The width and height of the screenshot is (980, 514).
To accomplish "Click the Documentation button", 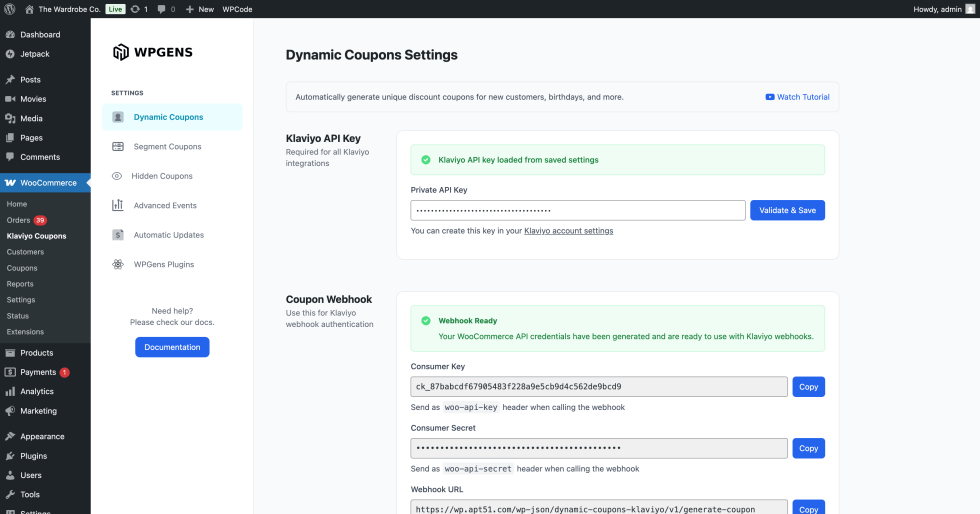I will point(172,347).
